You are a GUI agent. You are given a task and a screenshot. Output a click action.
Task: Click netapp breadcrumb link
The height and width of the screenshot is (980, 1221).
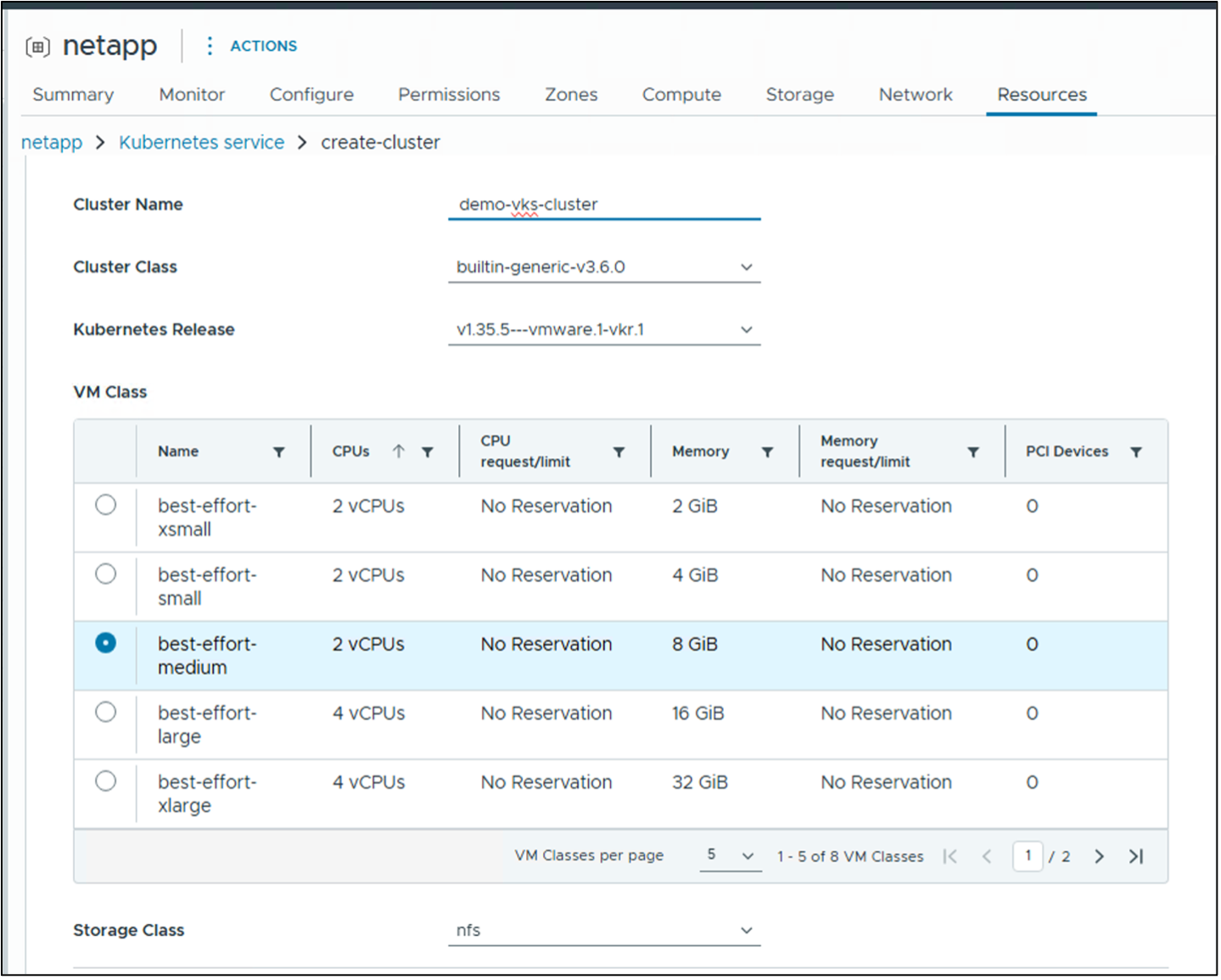52,143
